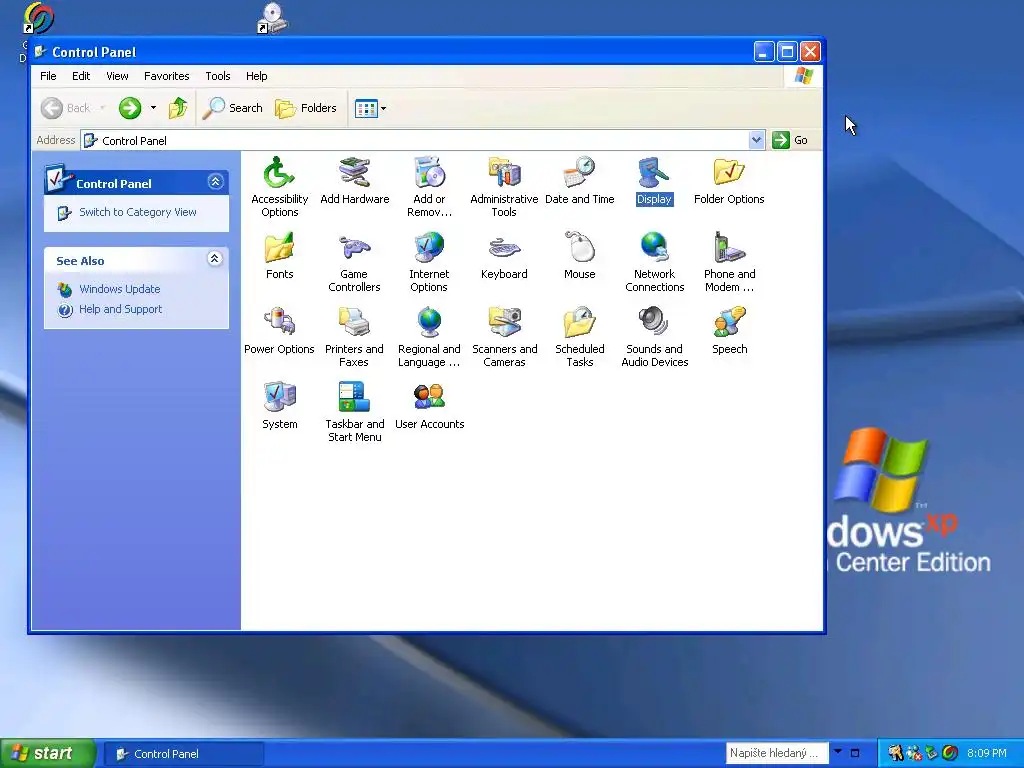Open the Views dropdown button
Image resolution: width=1024 pixels, height=768 pixels.
coord(370,108)
